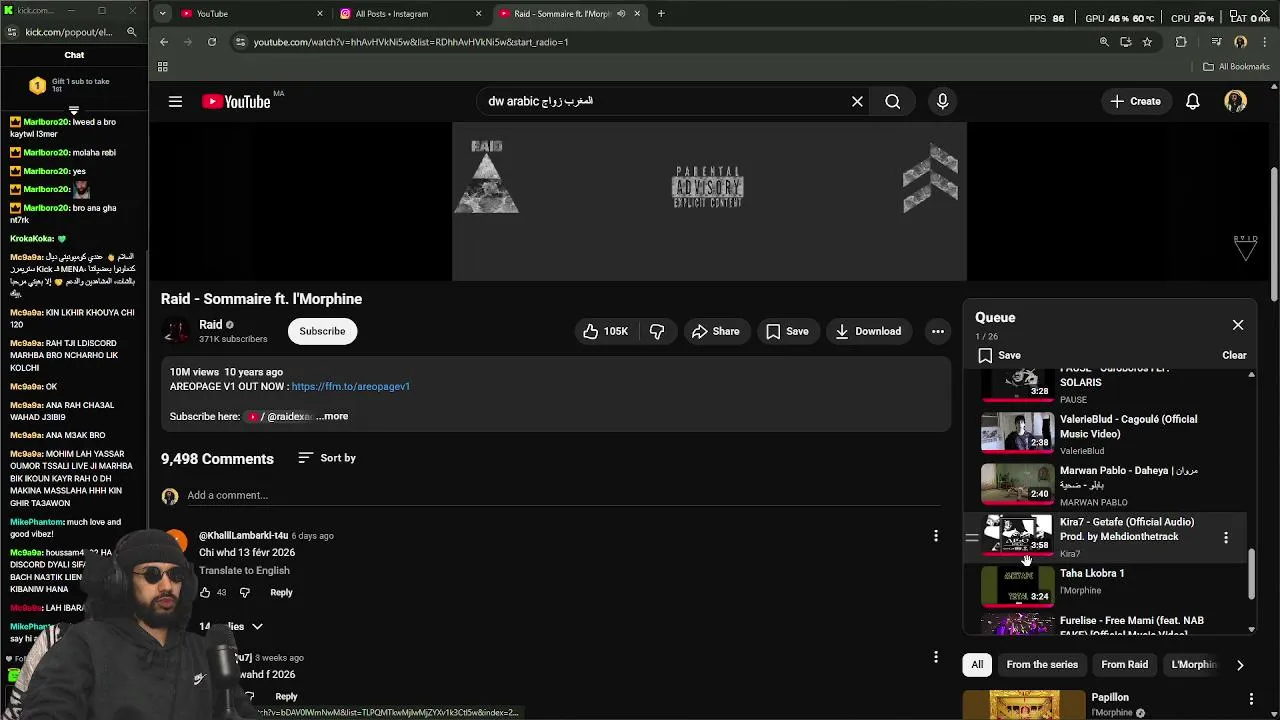This screenshot has height=720, width=1280.
Task: Subscribe to the Raid channel
Action: (x=322, y=331)
